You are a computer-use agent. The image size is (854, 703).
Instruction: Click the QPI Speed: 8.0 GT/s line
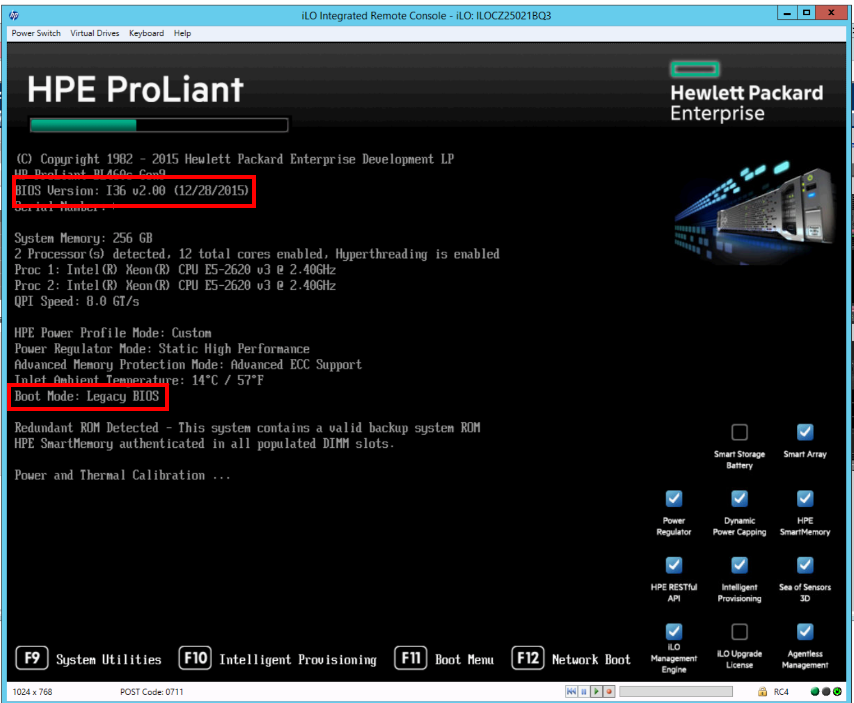[x=77, y=301]
